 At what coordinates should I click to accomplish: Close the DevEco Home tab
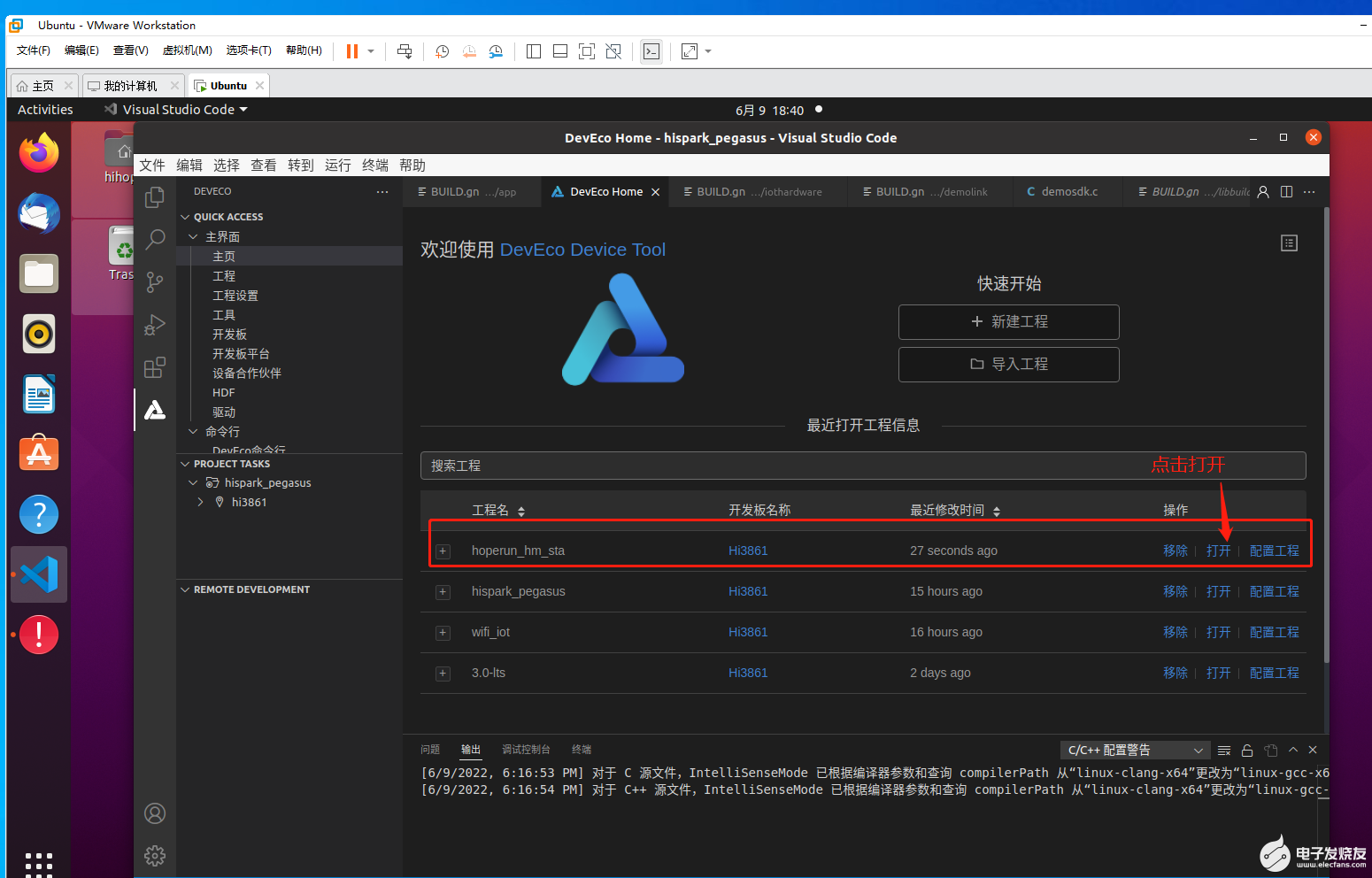655,192
